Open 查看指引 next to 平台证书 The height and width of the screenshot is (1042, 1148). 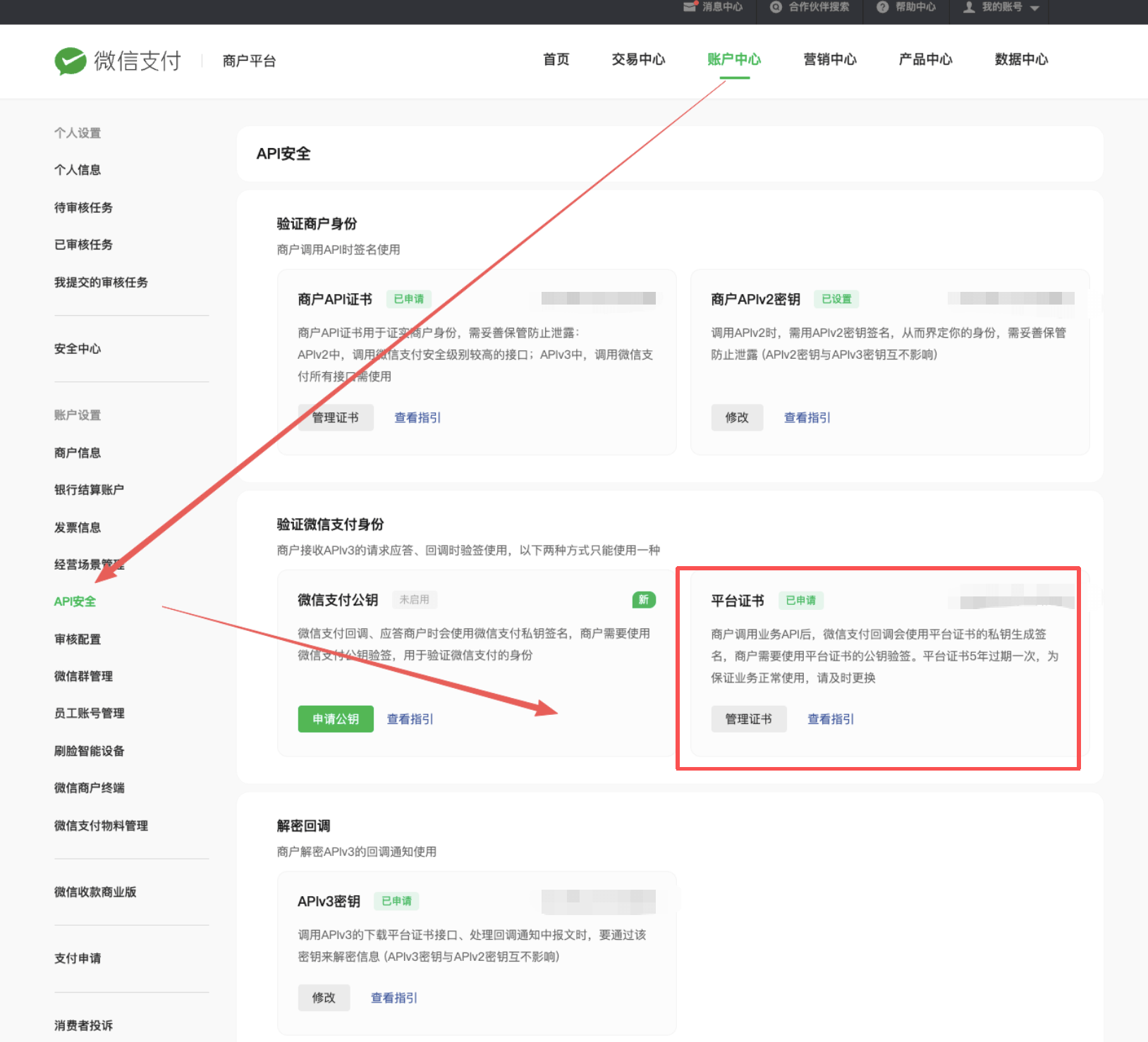pyautogui.click(x=830, y=719)
